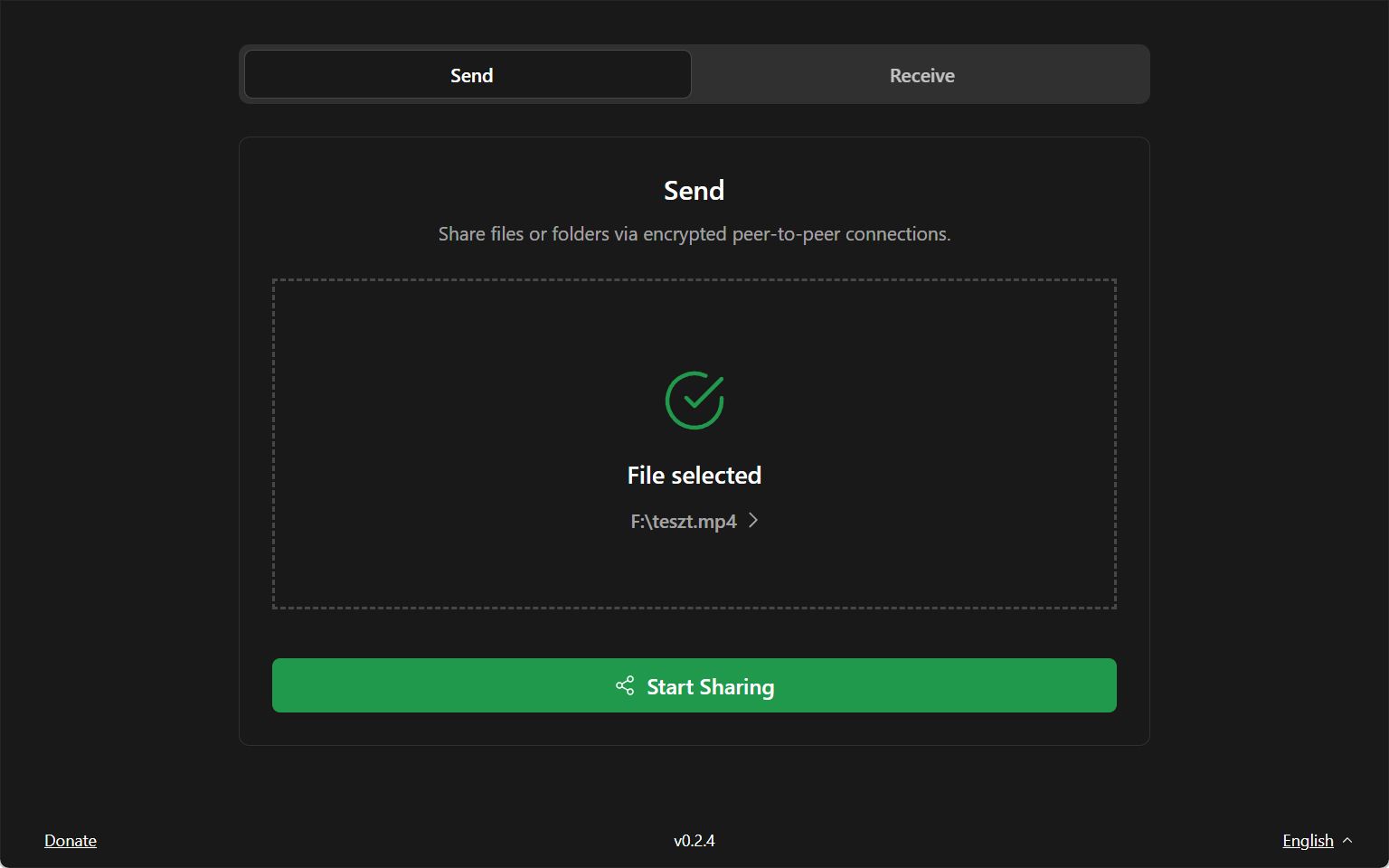Click the share icon on the green button
Image resolution: width=1389 pixels, height=868 pixels.
[625, 686]
